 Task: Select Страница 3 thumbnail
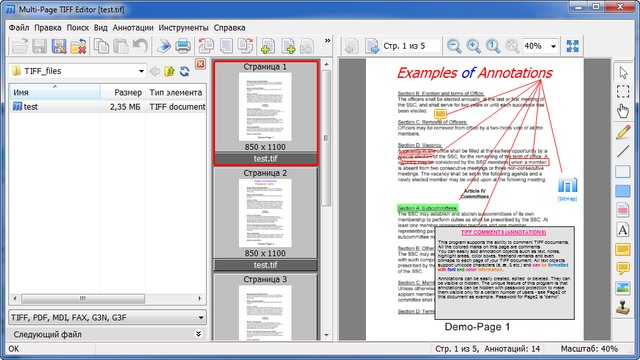point(265,307)
